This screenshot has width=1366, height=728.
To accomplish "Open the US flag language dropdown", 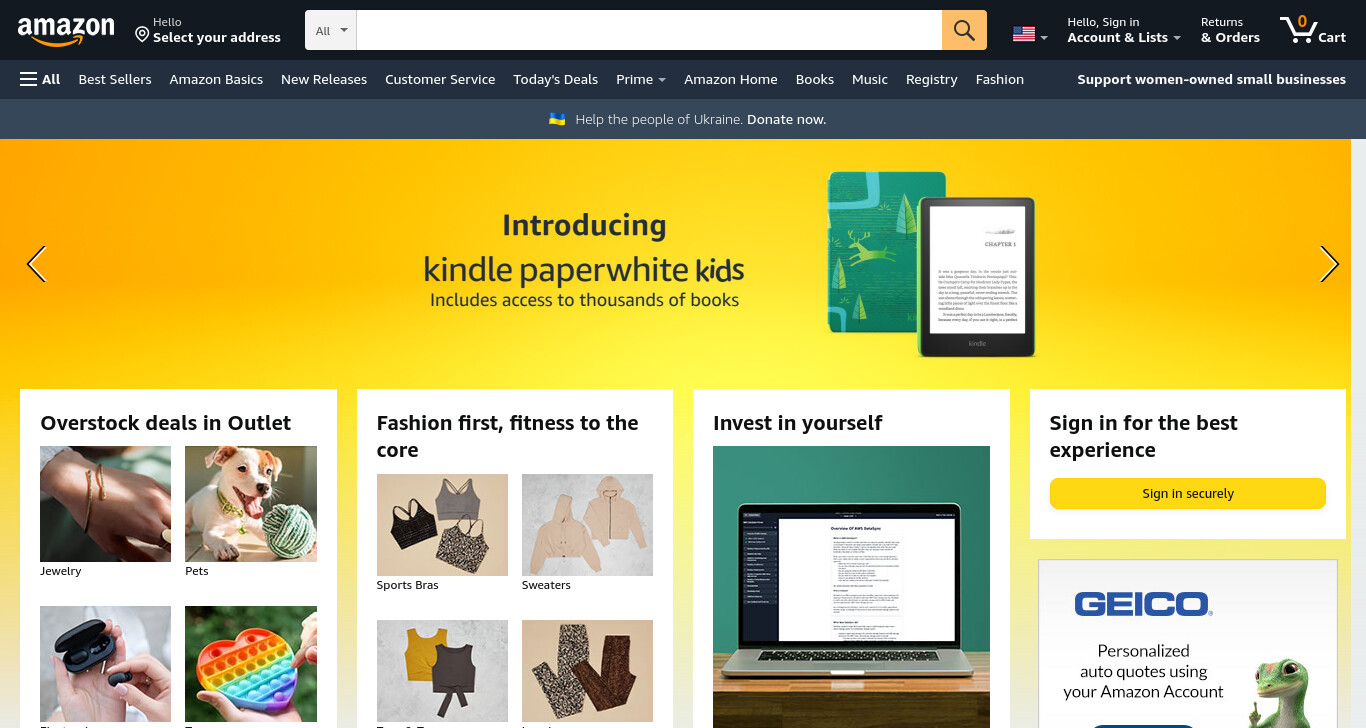I will click(1030, 34).
